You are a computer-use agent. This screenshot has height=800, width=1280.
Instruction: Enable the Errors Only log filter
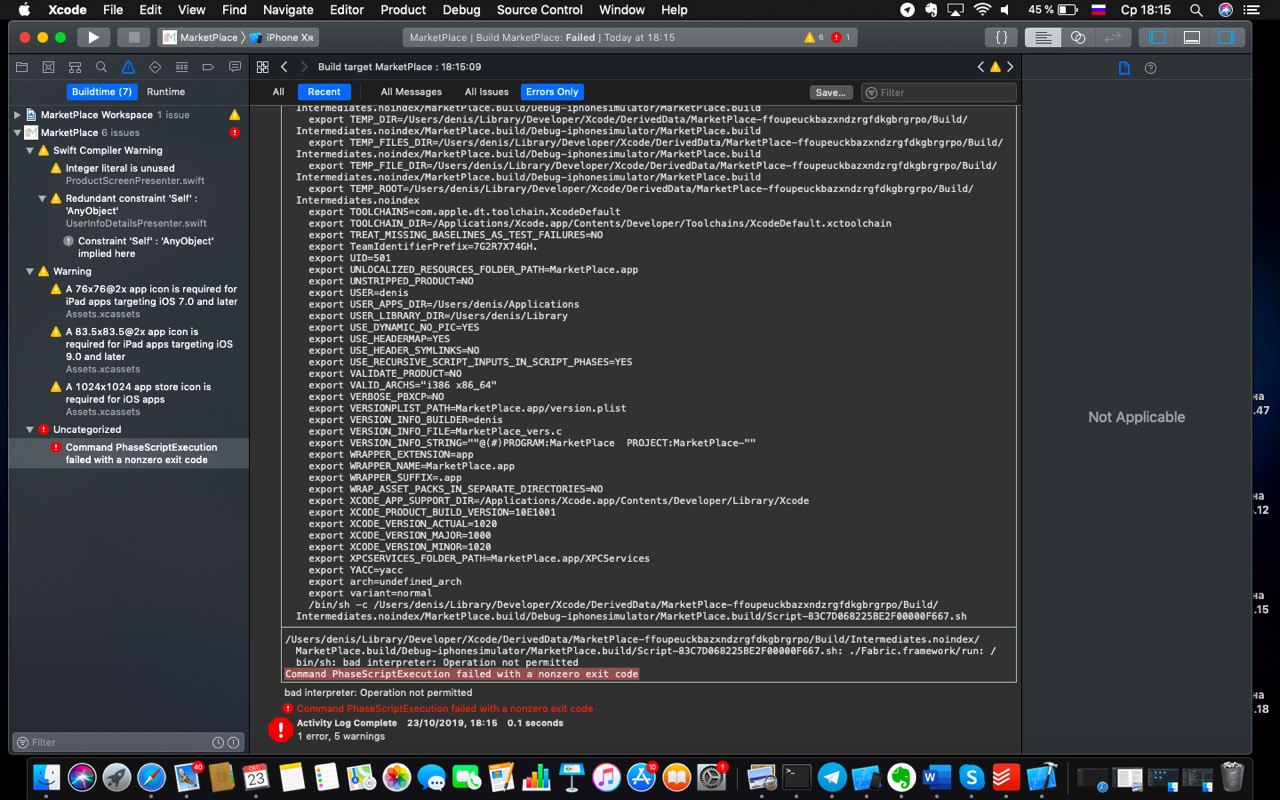(552, 92)
